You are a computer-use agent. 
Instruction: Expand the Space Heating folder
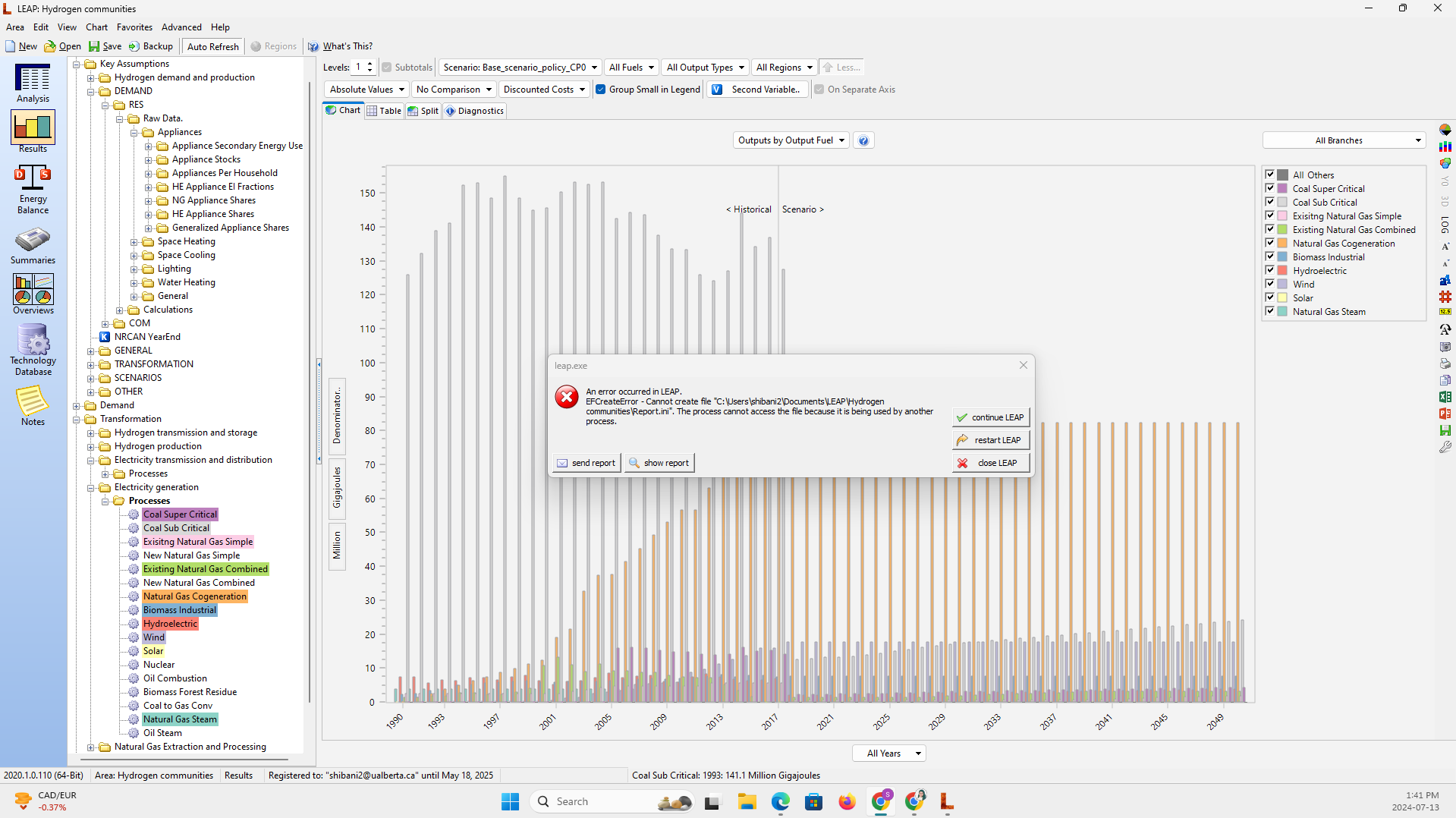click(x=134, y=241)
